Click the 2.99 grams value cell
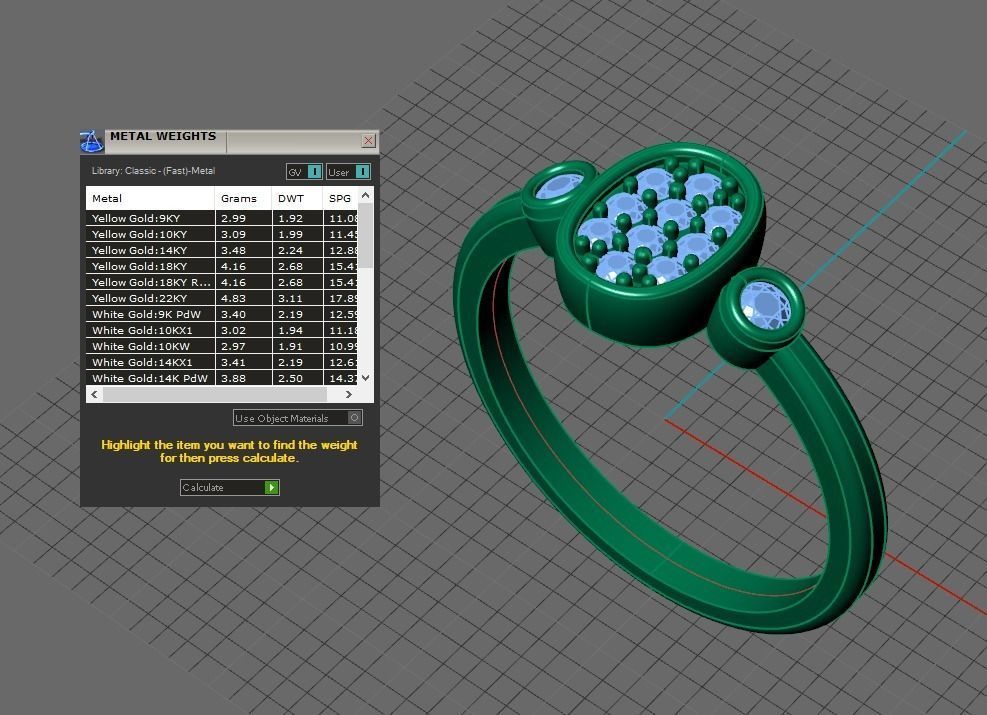 (x=244, y=218)
